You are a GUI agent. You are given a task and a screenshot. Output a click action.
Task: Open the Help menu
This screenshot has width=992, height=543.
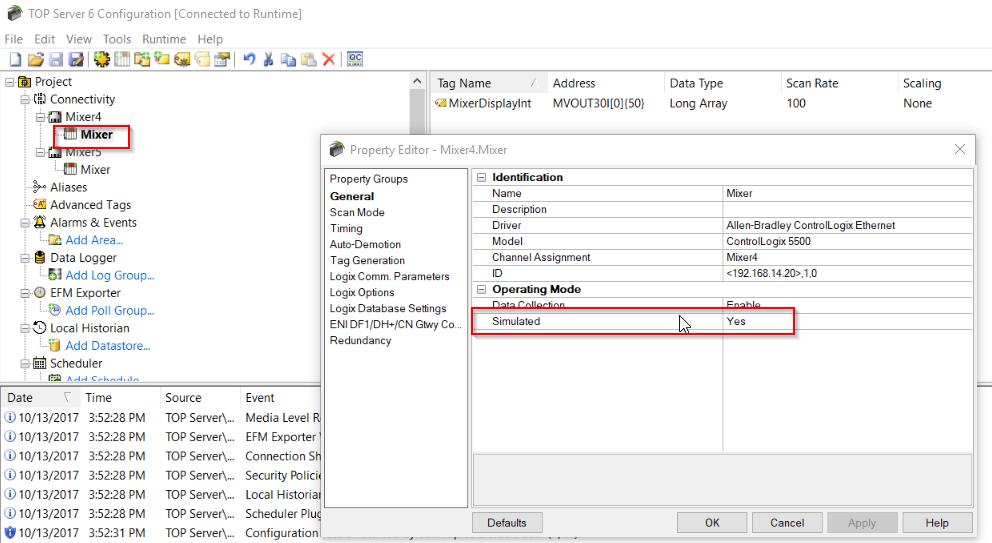pos(210,39)
